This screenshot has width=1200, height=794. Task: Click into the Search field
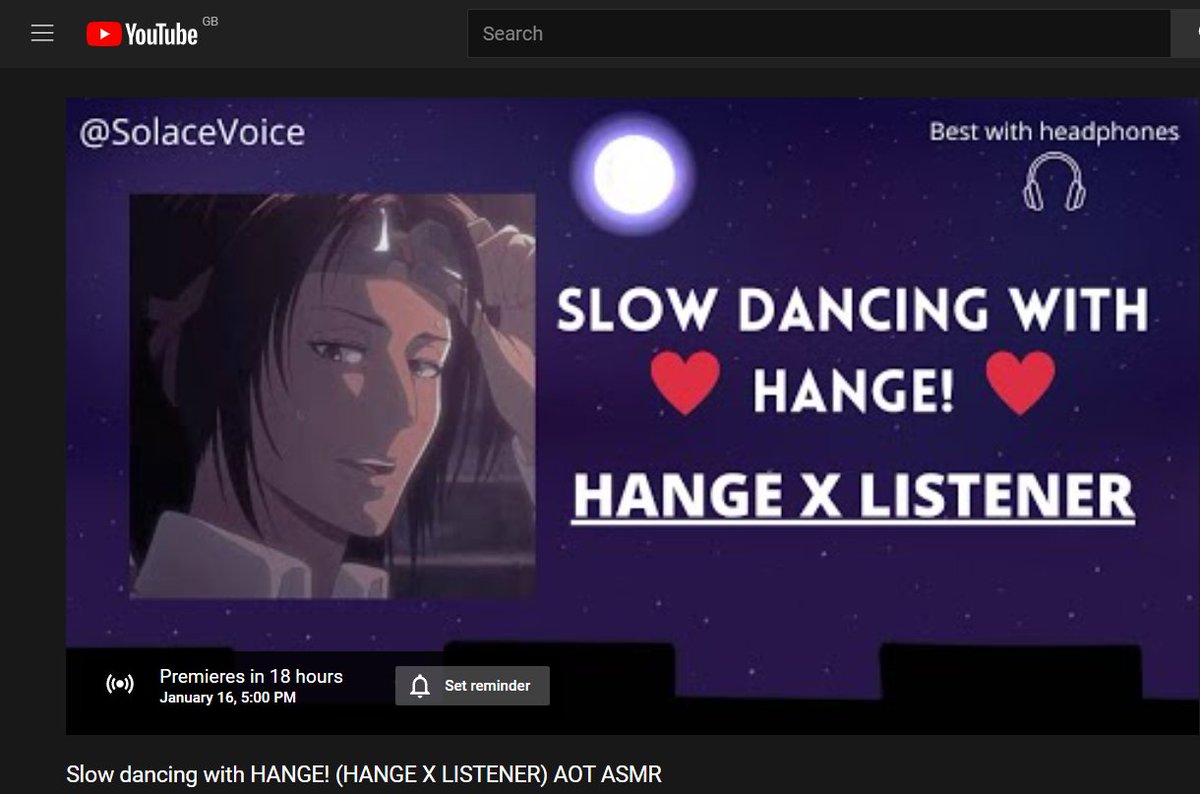(819, 33)
